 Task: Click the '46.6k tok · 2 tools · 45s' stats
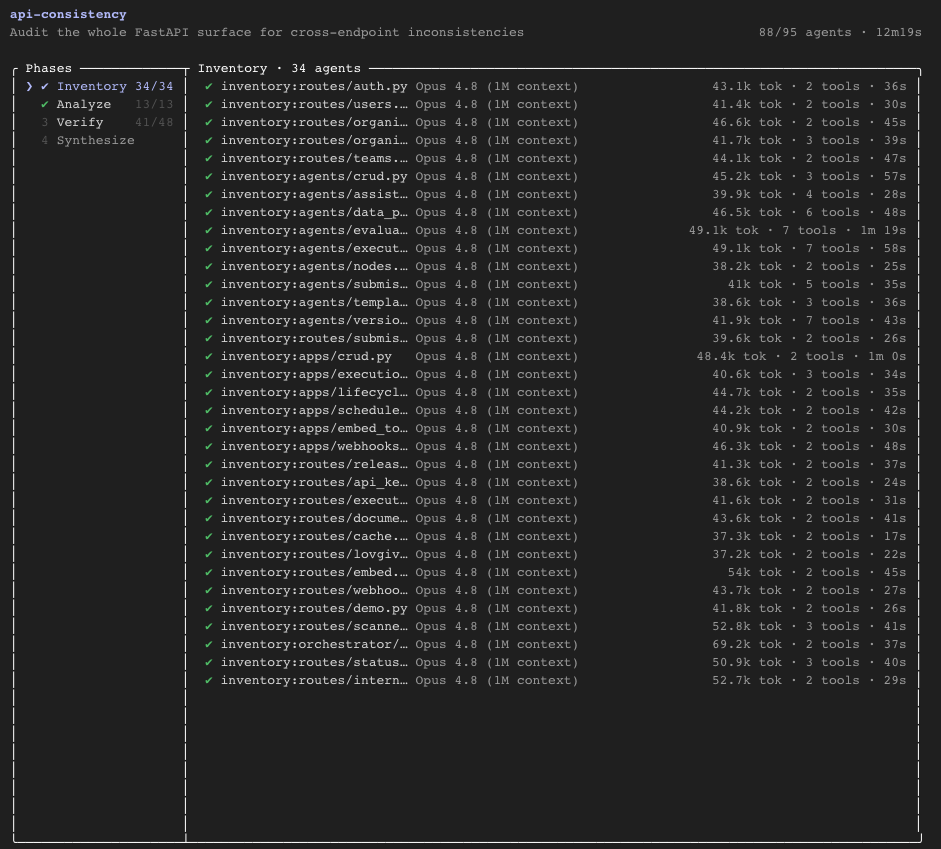click(x=809, y=122)
